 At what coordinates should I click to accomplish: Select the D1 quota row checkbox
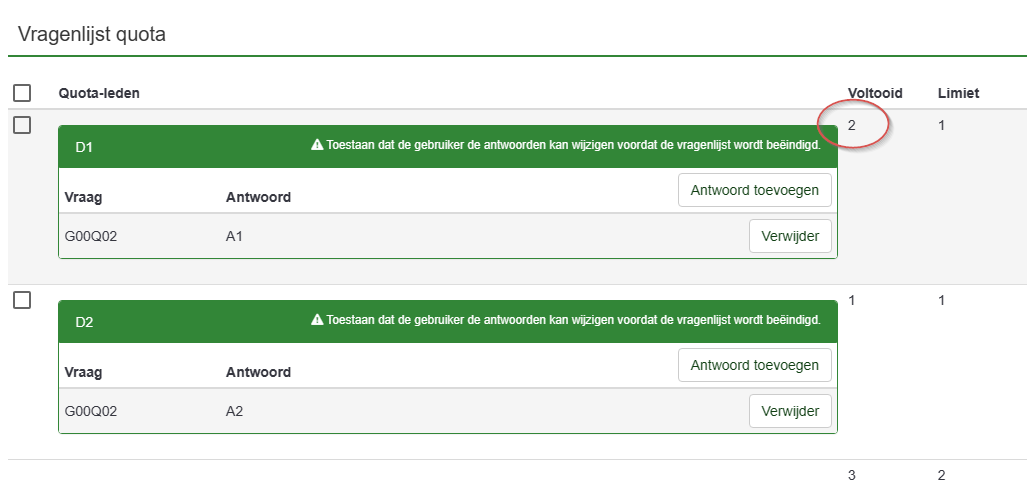pos(22,125)
